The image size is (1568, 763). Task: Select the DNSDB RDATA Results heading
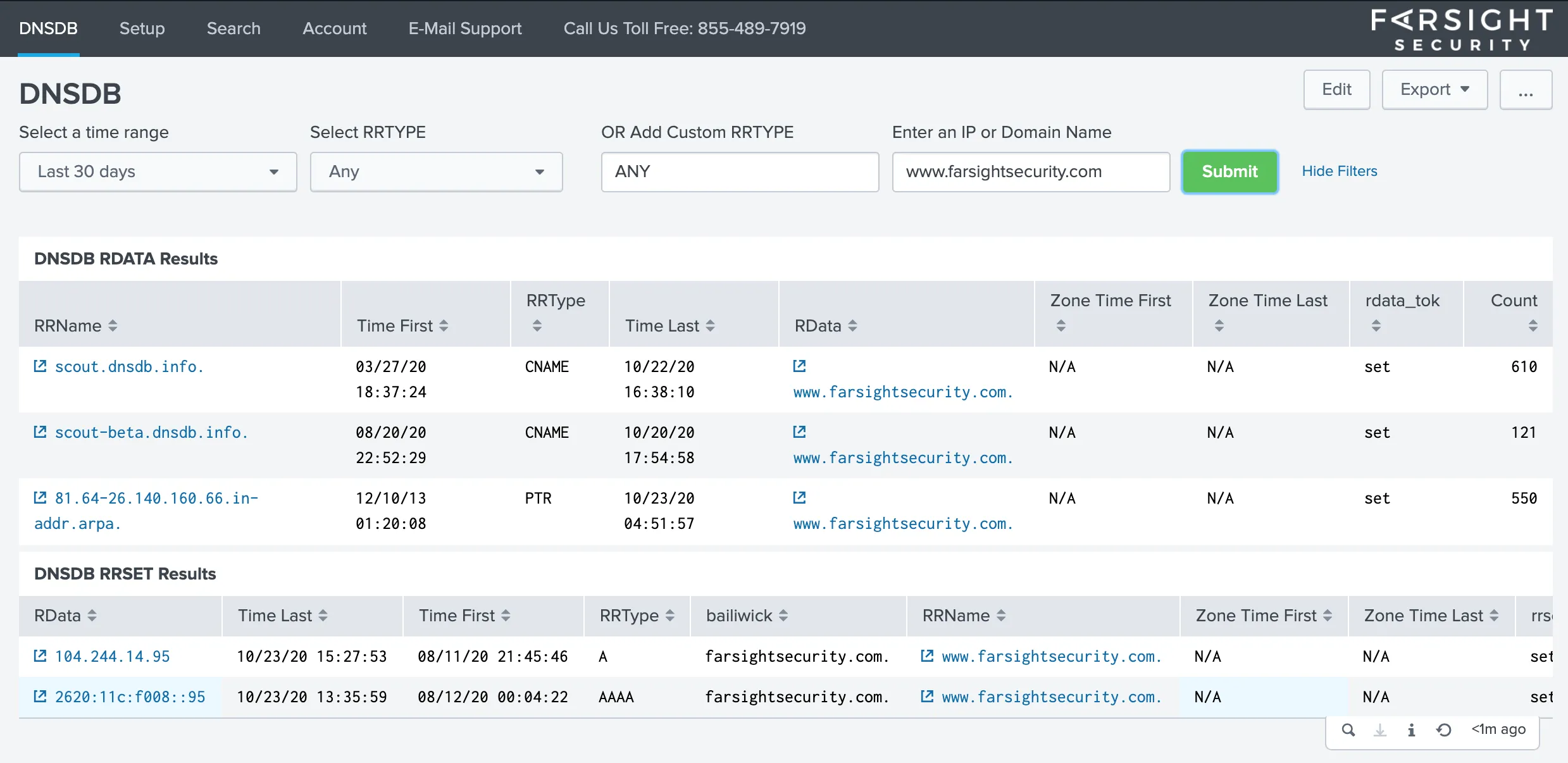[126, 259]
